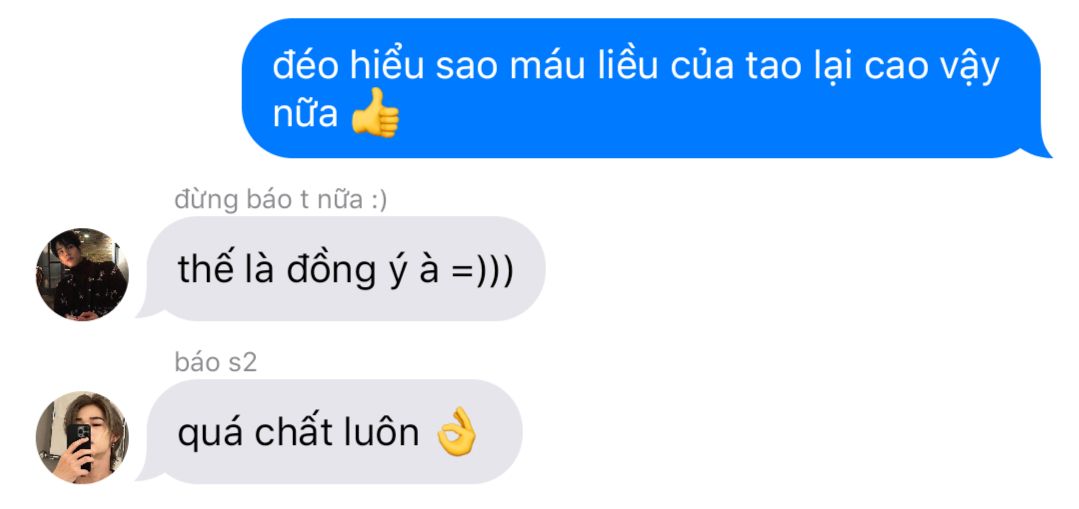Click the 's2' text in second sender label
Image resolution: width=1079 pixels, height=509 pixels.
[x=242, y=362]
